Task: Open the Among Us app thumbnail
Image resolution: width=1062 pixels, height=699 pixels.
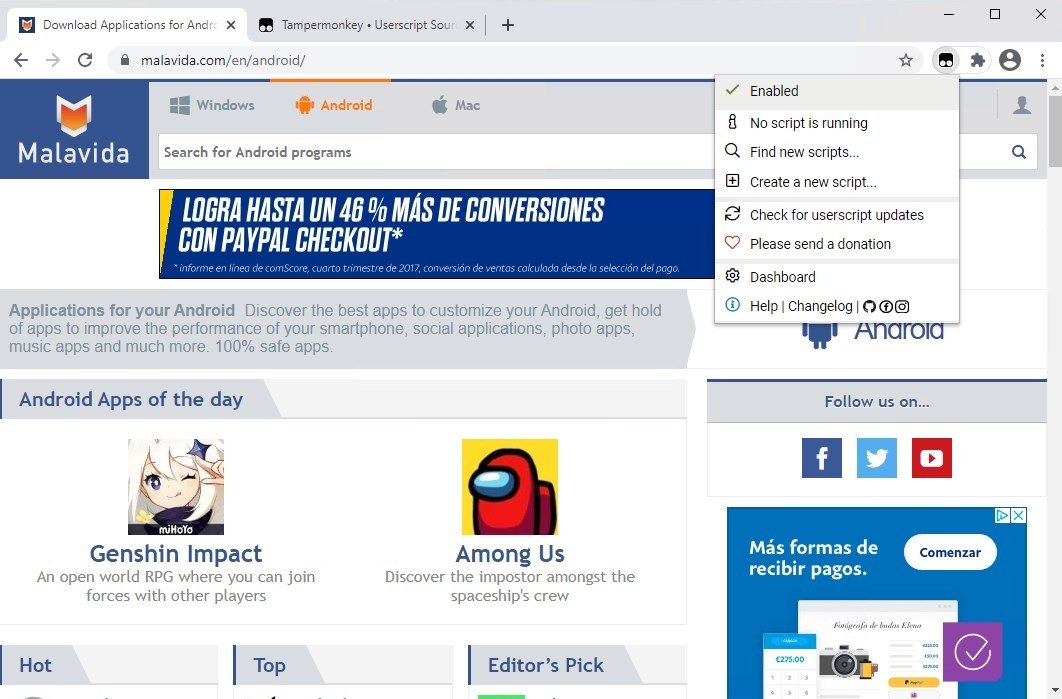Action: coord(510,486)
